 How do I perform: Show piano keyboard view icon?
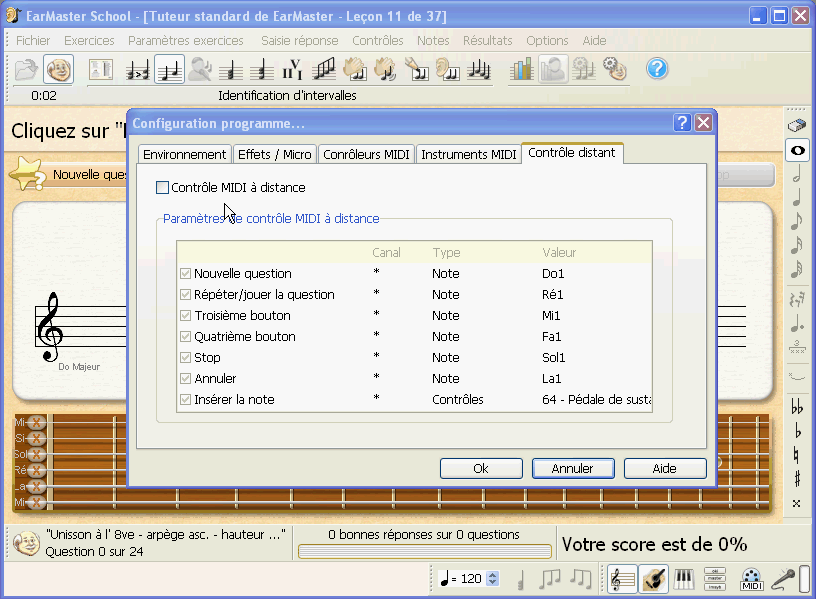(684, 579)
